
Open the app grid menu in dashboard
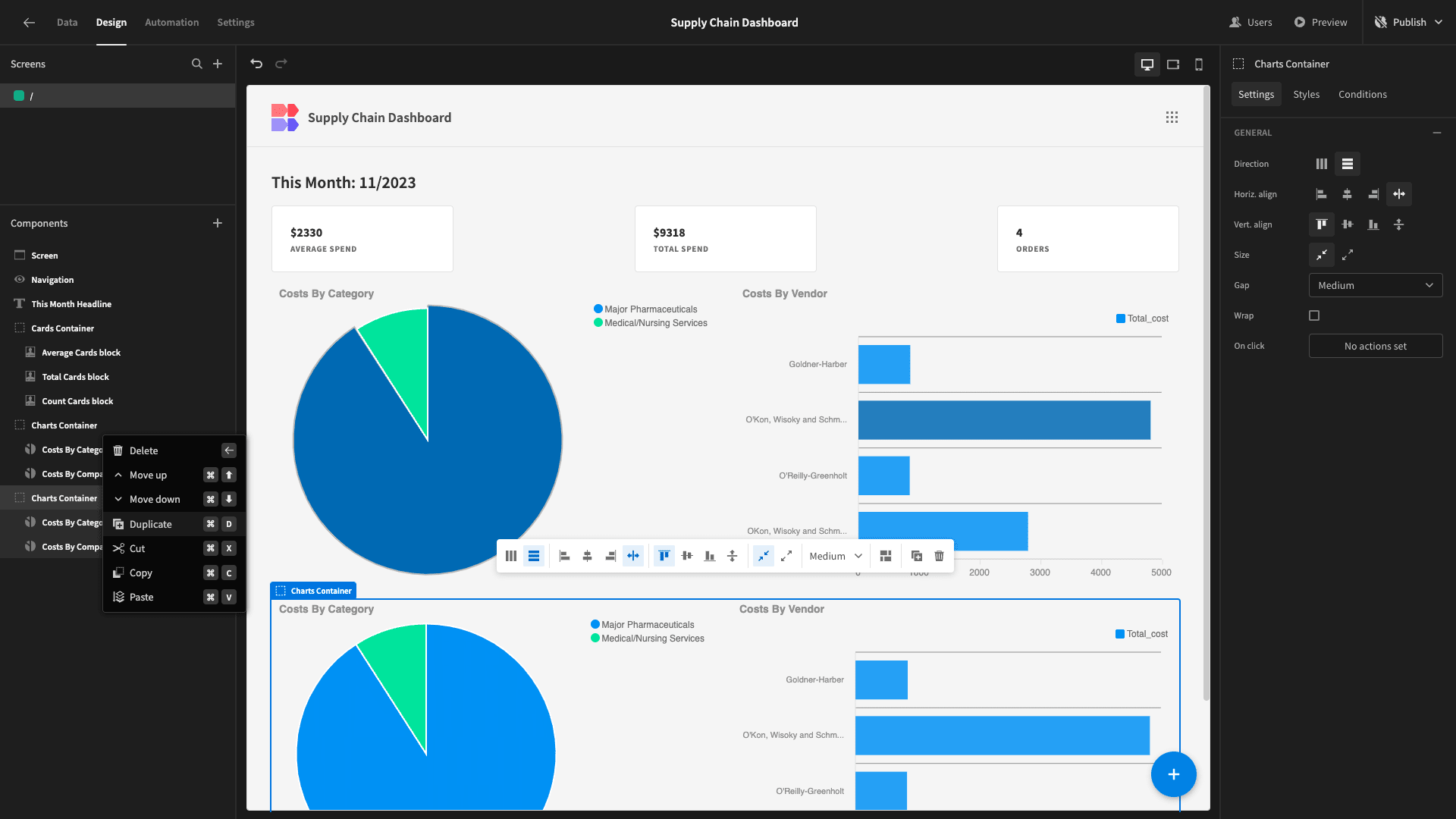(1172, 118)
